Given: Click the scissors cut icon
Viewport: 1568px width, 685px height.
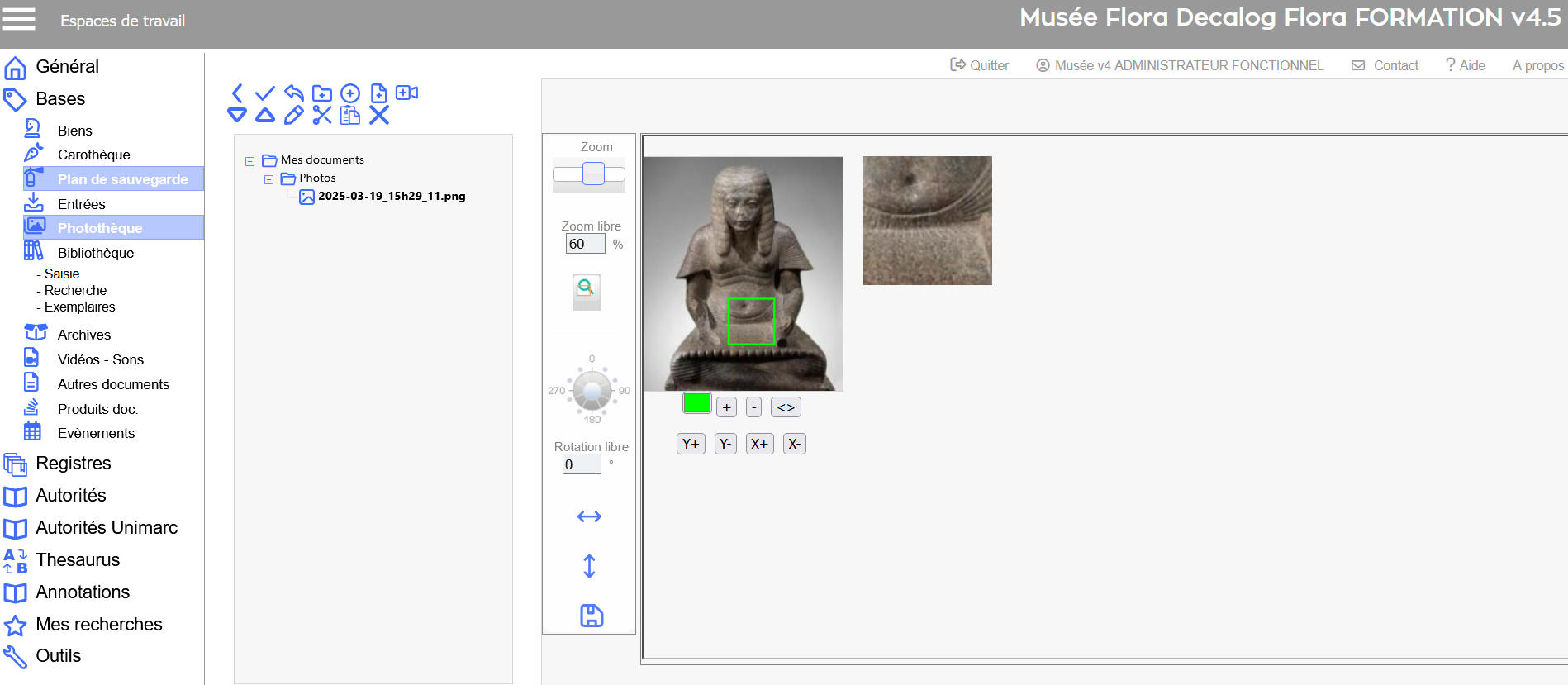Looking at the screenshot, I should (322, 116).
